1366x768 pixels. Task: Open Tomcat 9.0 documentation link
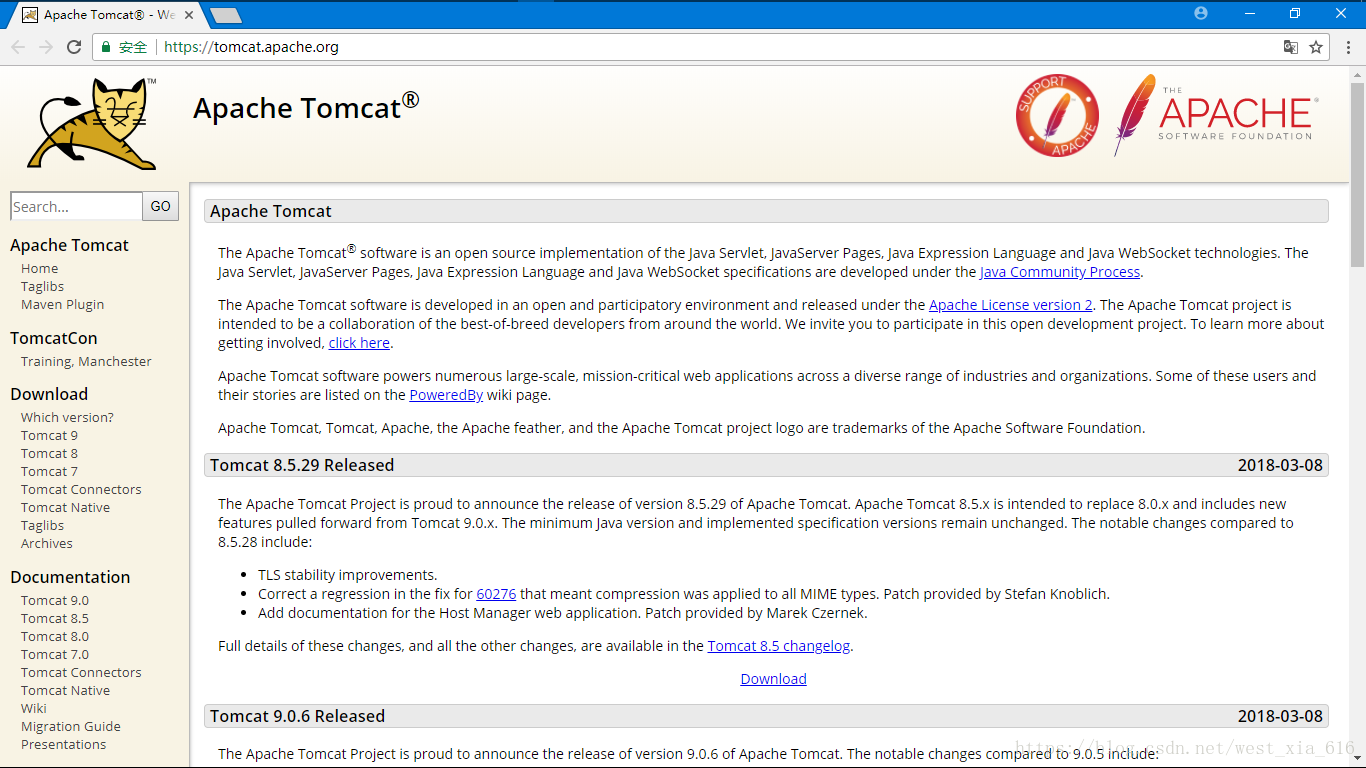[x=55, y=600]
